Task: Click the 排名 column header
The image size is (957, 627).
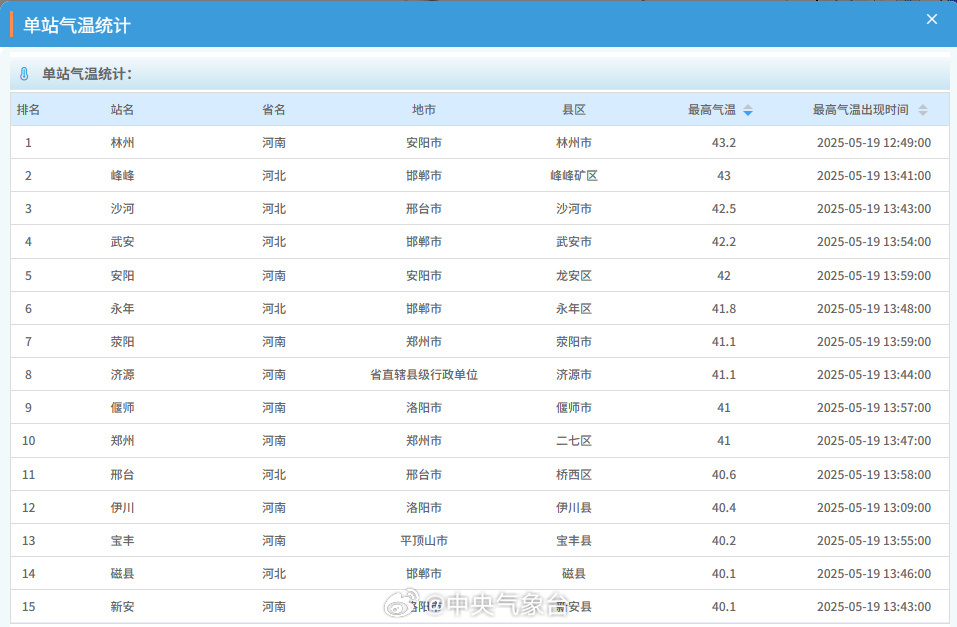Action: (28, 110)
